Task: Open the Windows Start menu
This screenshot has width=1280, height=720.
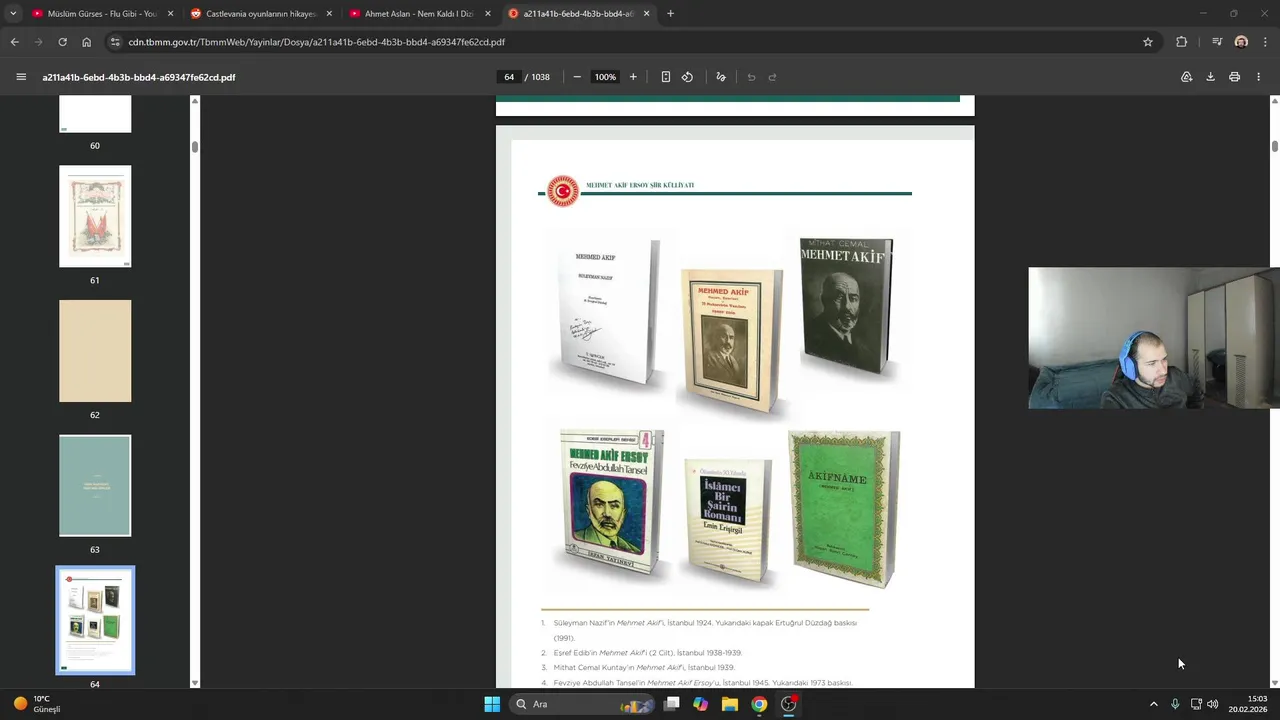Action: [492, 704]
